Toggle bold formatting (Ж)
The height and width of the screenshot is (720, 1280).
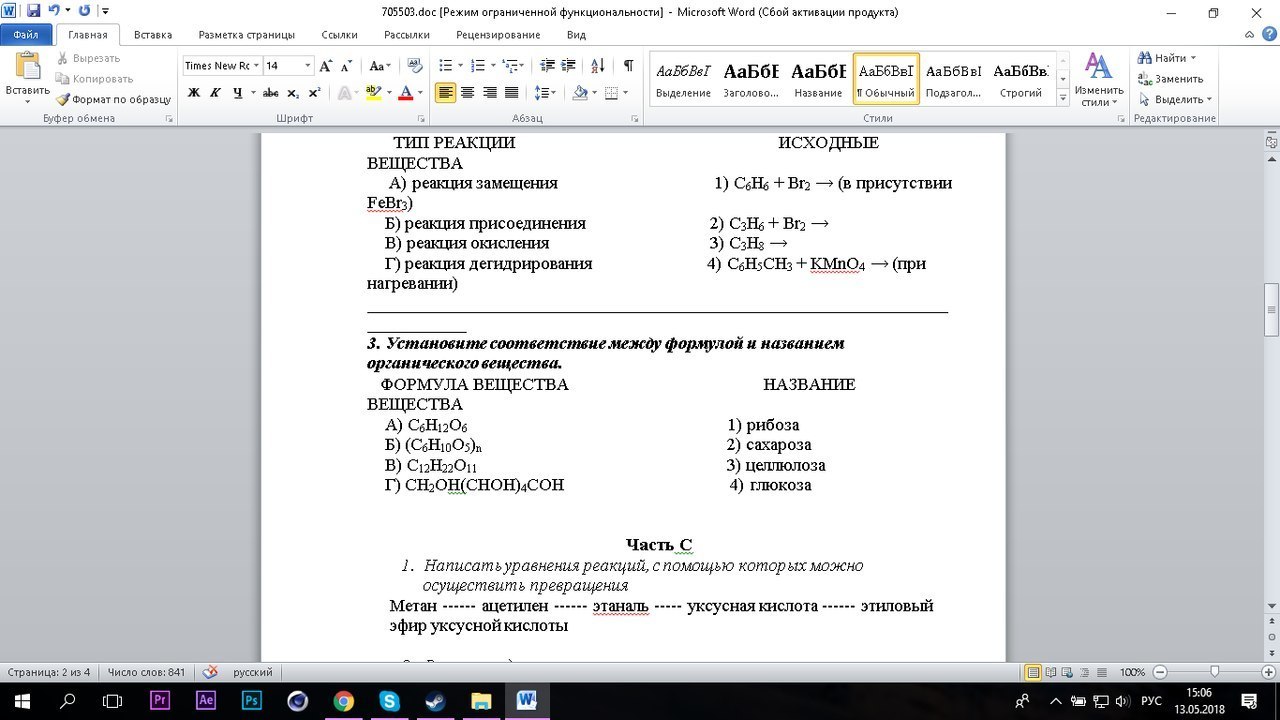194,93
